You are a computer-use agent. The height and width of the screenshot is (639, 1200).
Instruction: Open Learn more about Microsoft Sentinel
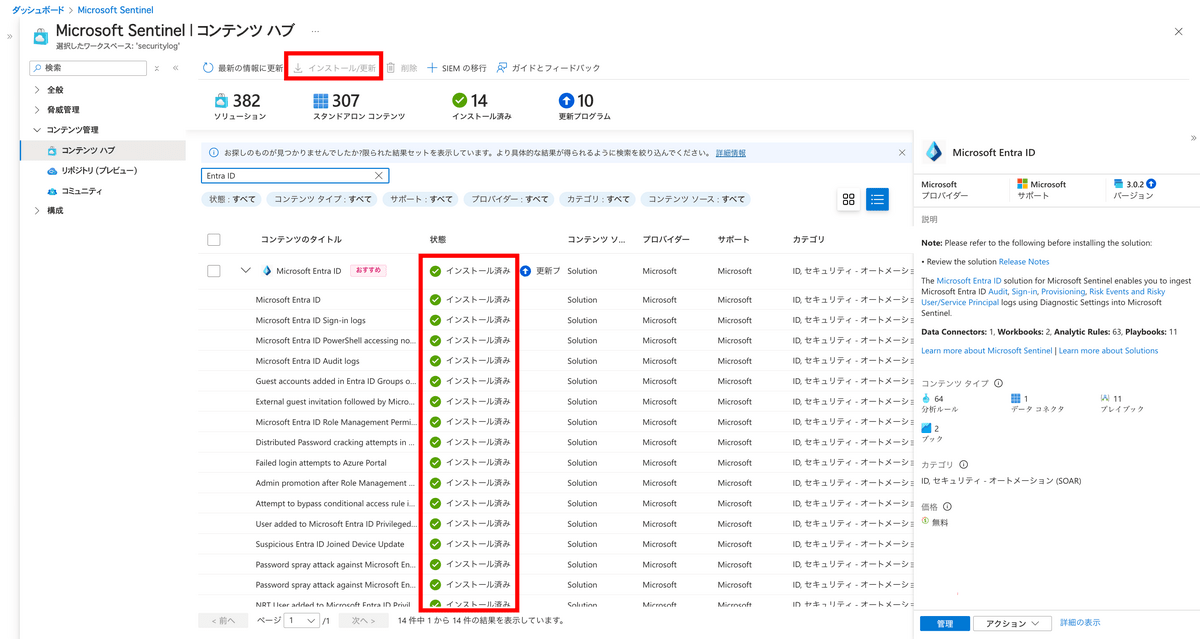click(986, 351)
